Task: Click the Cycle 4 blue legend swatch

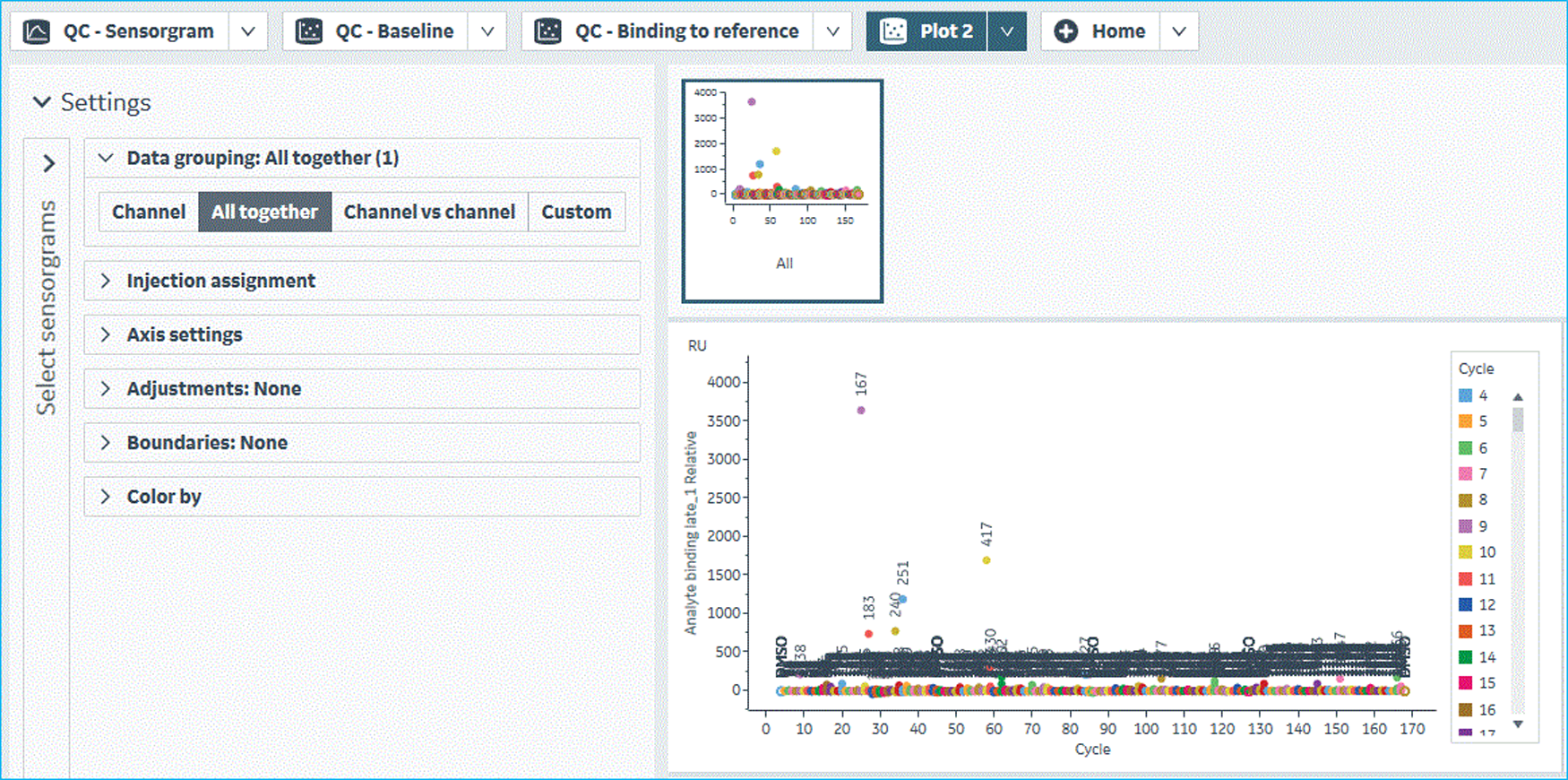Action: coord(1465,395)
